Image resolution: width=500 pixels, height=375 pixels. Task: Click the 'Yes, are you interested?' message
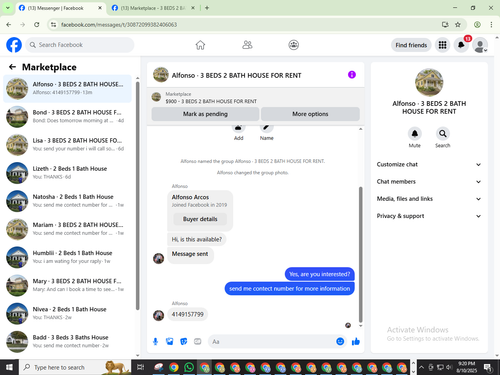click(x=320, y=274)
